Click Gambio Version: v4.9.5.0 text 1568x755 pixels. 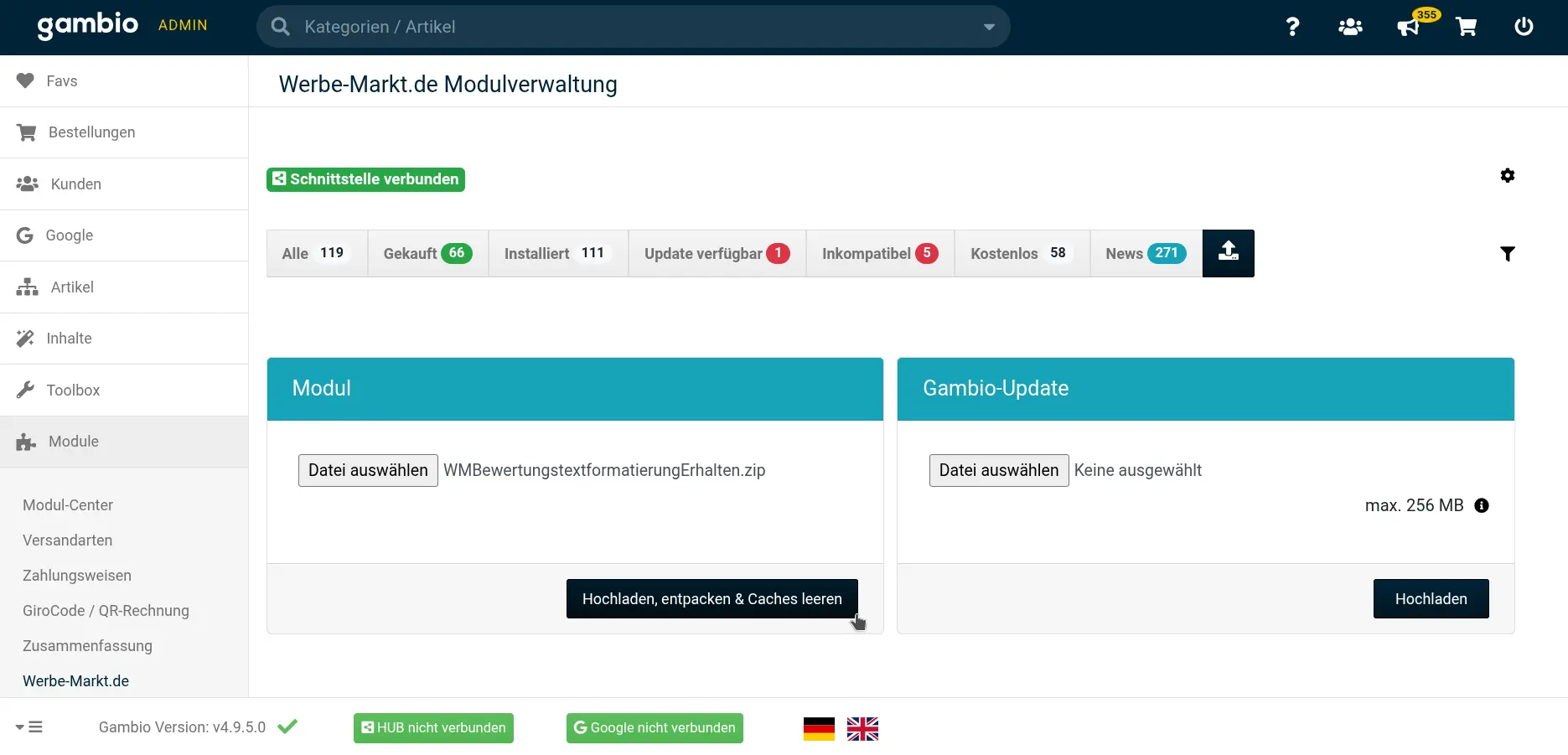point(182,727)
